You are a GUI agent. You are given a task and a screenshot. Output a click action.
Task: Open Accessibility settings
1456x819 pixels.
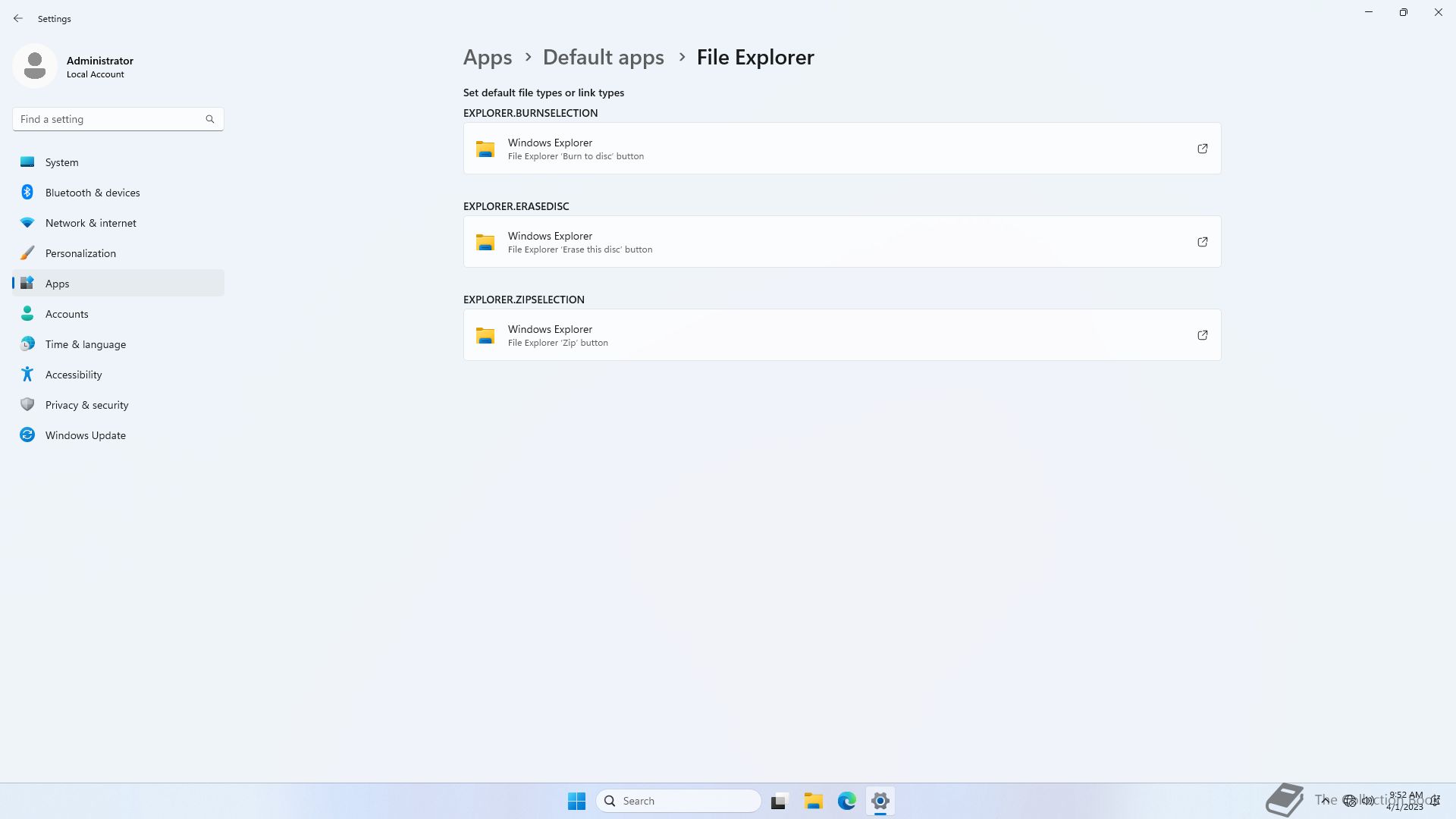pos(118,375)
